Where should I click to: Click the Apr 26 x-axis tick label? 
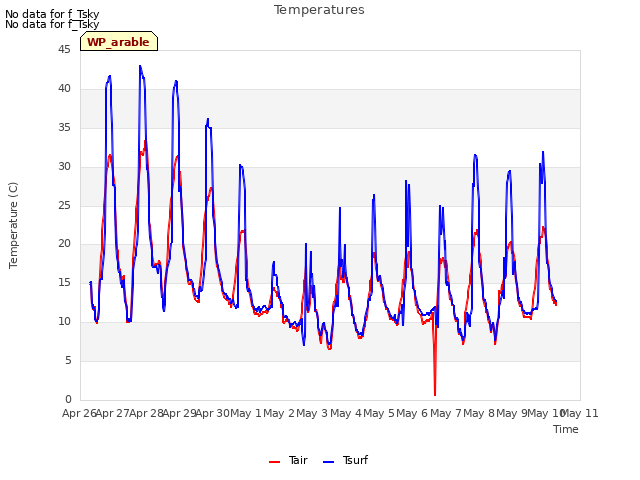point(79,413)
